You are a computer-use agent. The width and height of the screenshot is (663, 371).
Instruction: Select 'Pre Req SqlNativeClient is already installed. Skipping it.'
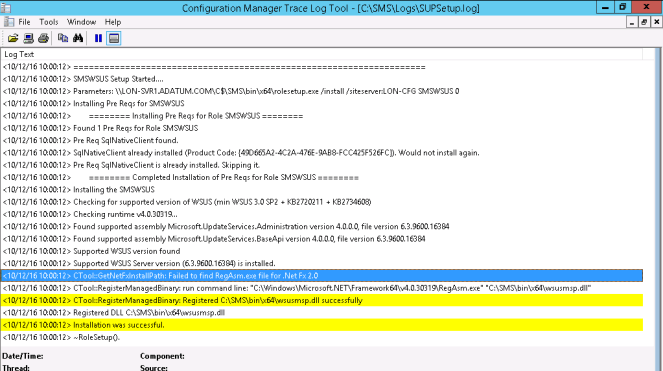pos(322,165)
